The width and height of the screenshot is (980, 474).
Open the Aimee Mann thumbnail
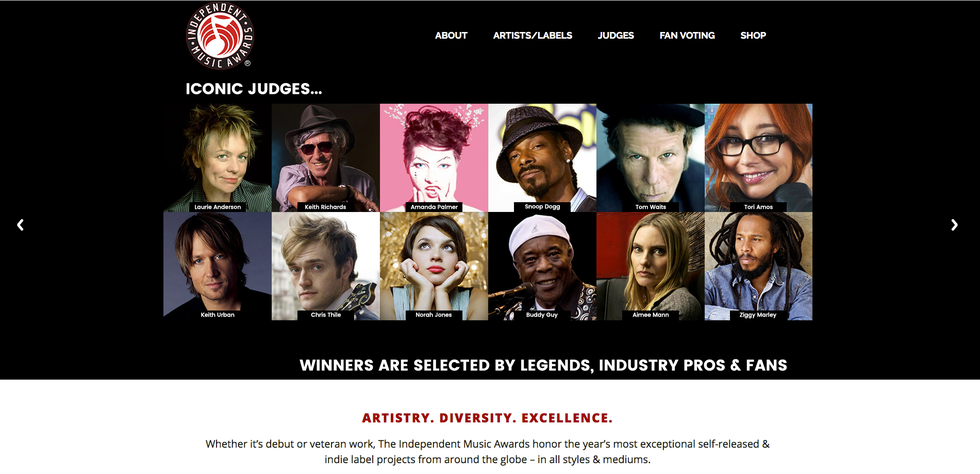(651, 266)
